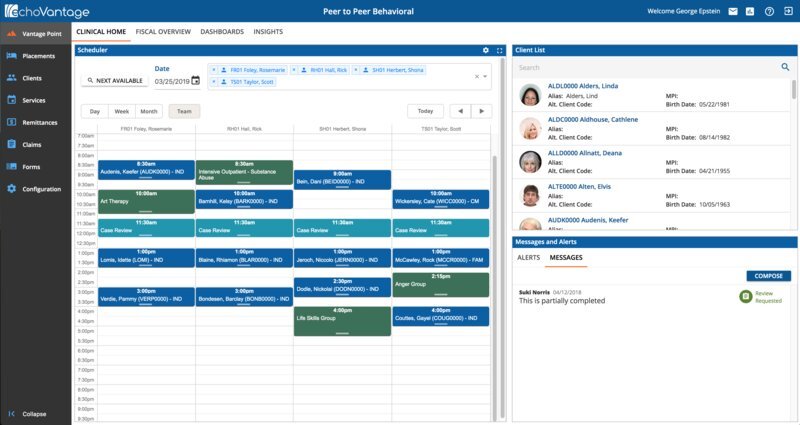This screenshot has width=800, height=425.
Task: Click the Next Available button
Action: pyautogui.click(x=115, y=80)
